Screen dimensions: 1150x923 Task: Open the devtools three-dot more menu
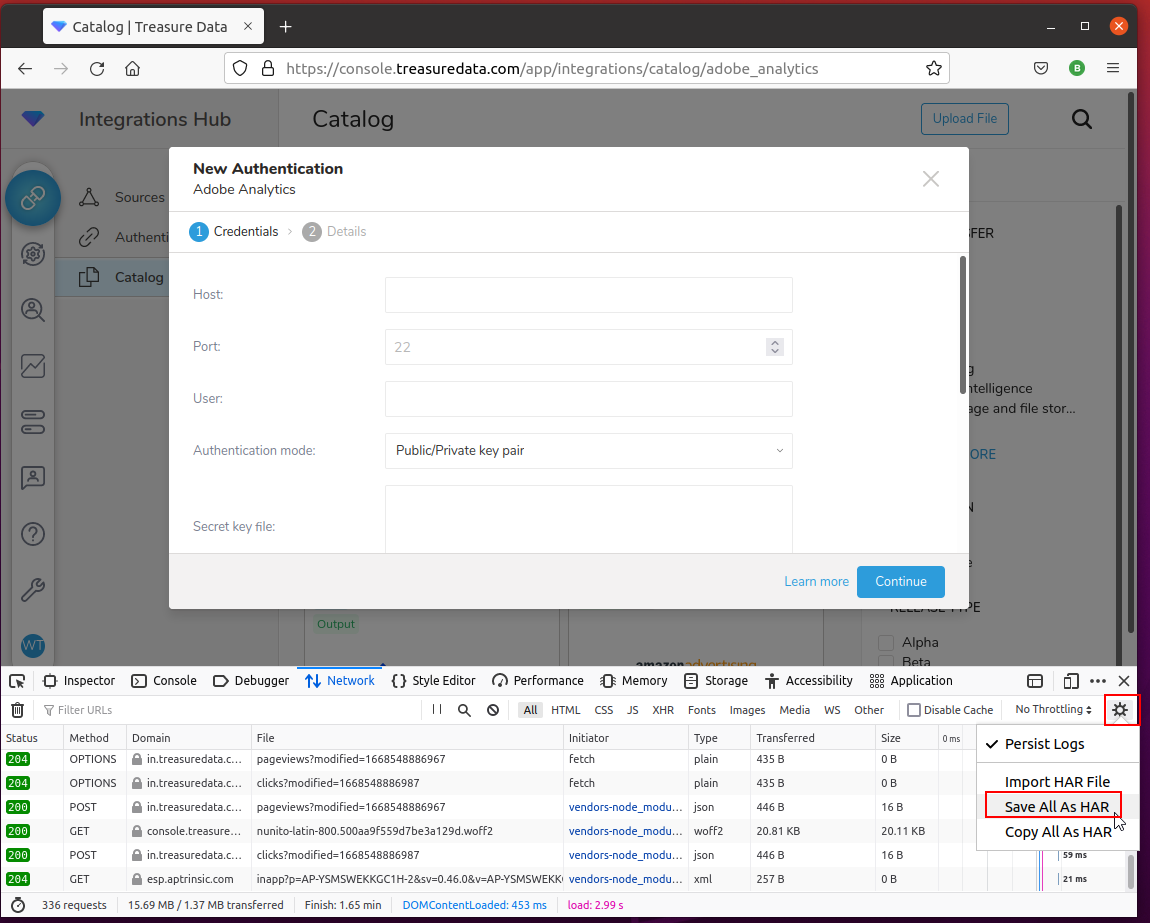point(1098,681)
